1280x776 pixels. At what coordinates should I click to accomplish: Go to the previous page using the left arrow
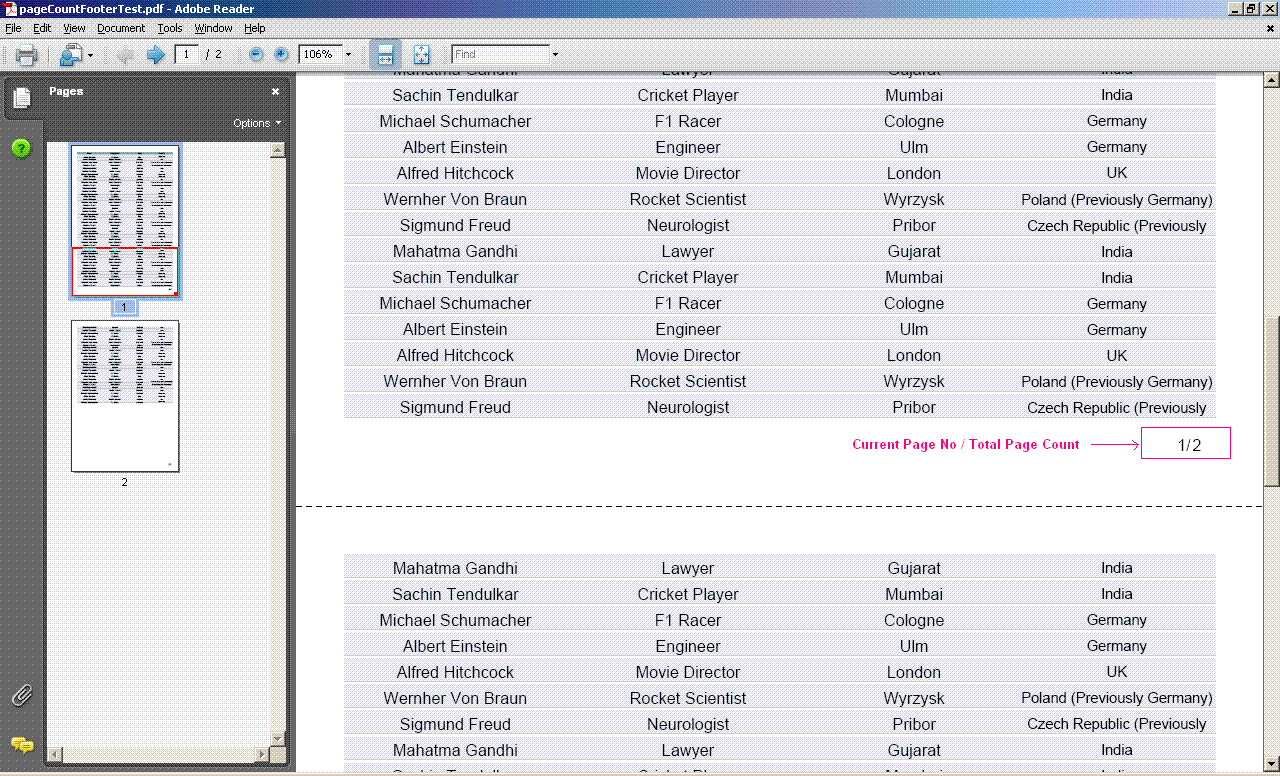click(125, 55)
